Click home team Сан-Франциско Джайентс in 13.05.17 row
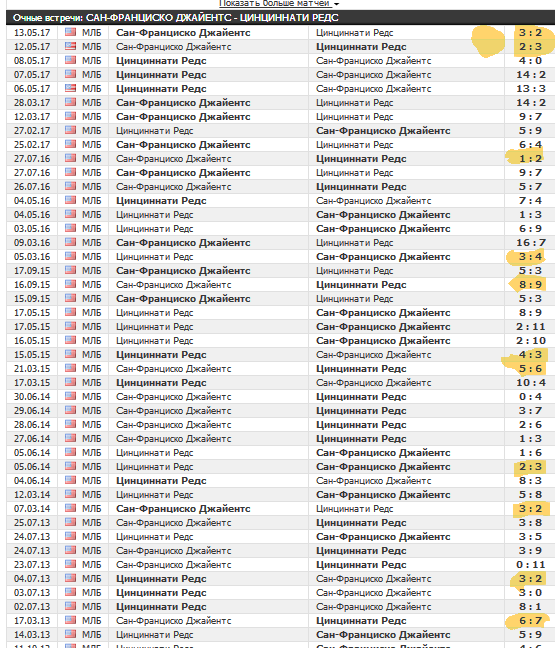This screenshot has height=648, width=555. pyautogui.click(x=183, y=33)
